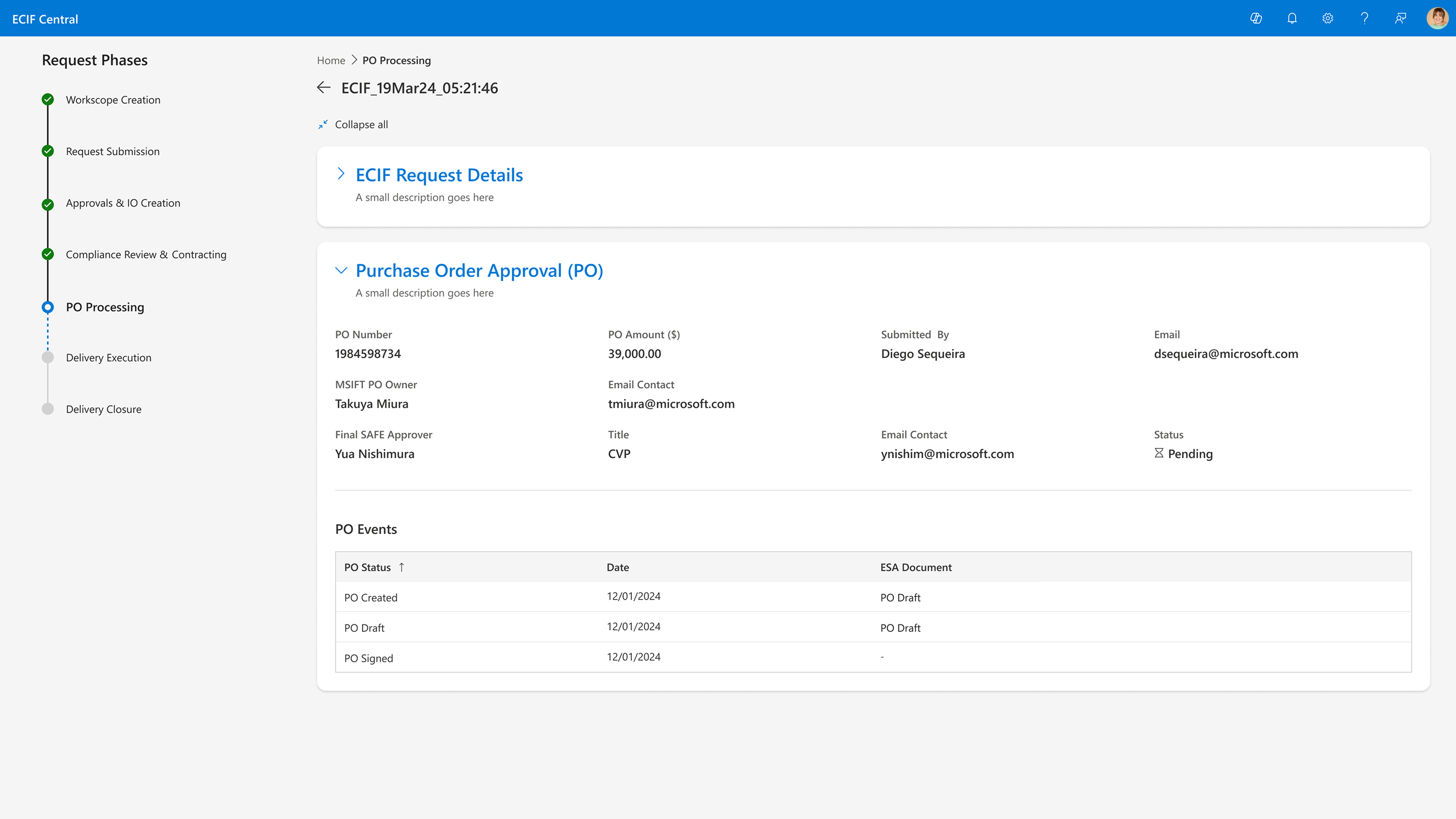Click the back arrow beside ECIF_19Mar24

click(x=324, y=87)
